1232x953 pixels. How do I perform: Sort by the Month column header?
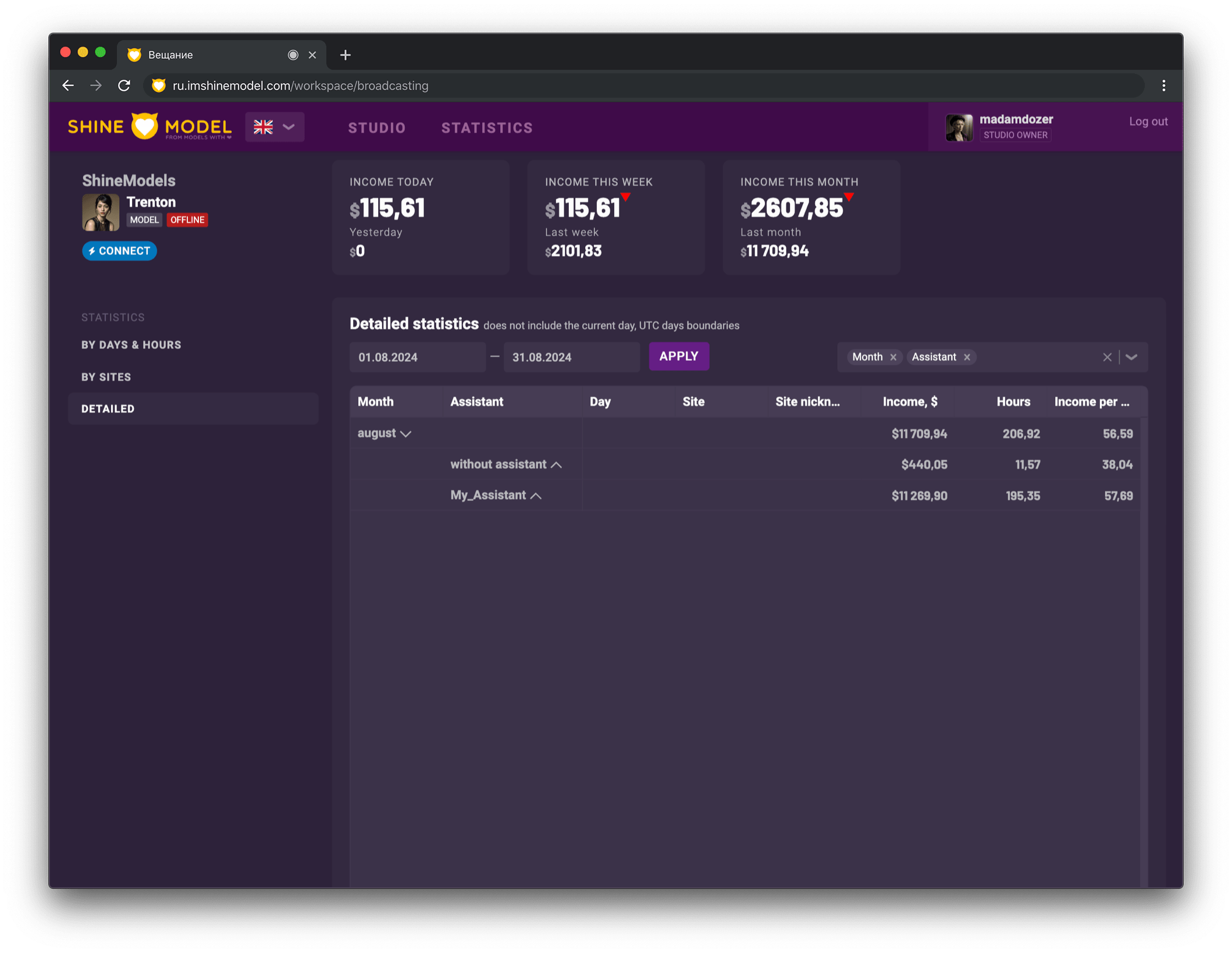click(x=396, y=401)
